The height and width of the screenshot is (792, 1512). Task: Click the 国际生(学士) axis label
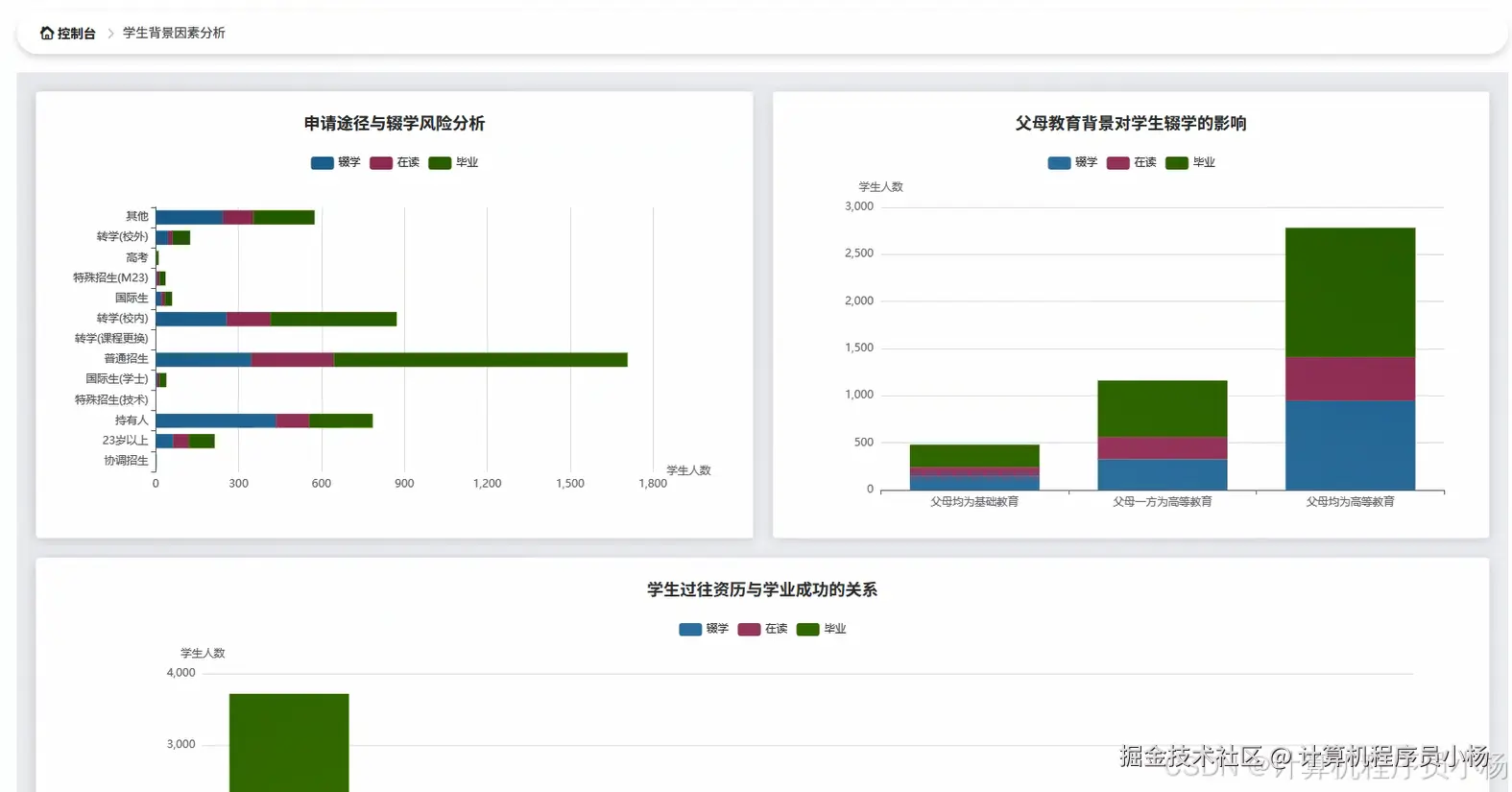click(117, 379)
